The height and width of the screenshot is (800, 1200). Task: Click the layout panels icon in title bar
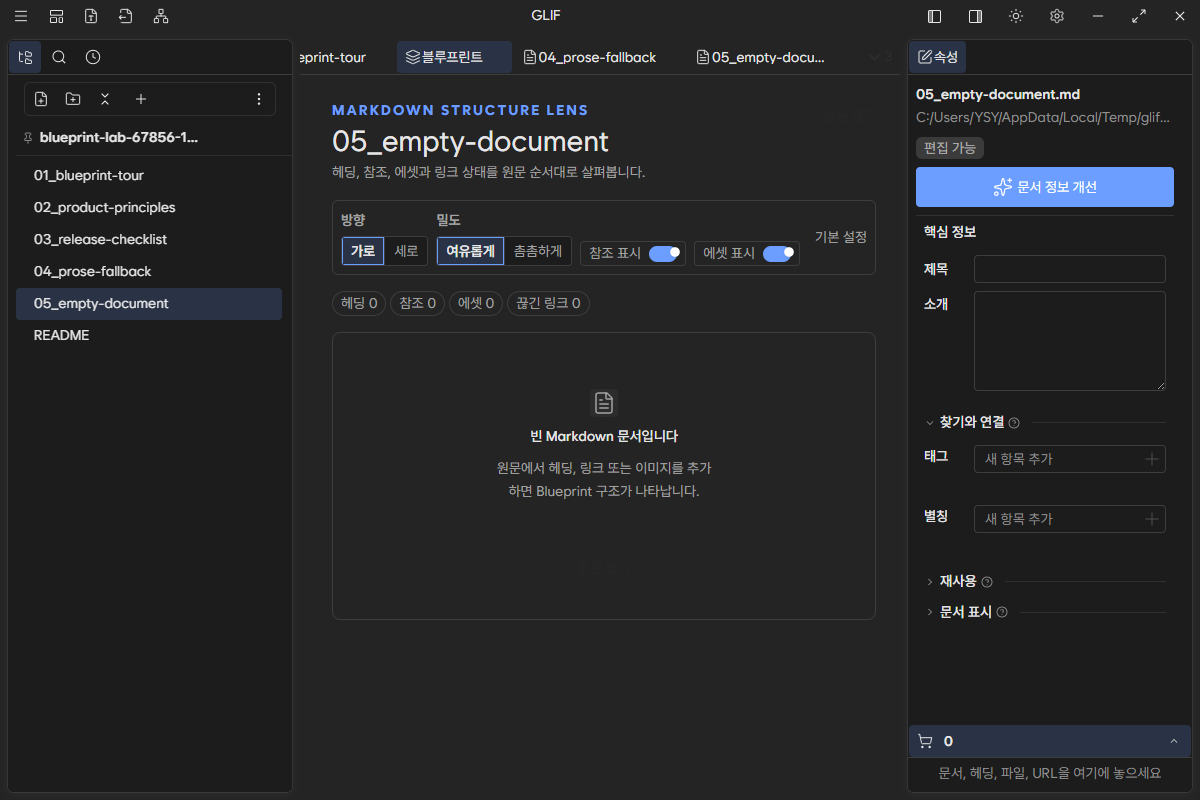(x=56, y=16)
